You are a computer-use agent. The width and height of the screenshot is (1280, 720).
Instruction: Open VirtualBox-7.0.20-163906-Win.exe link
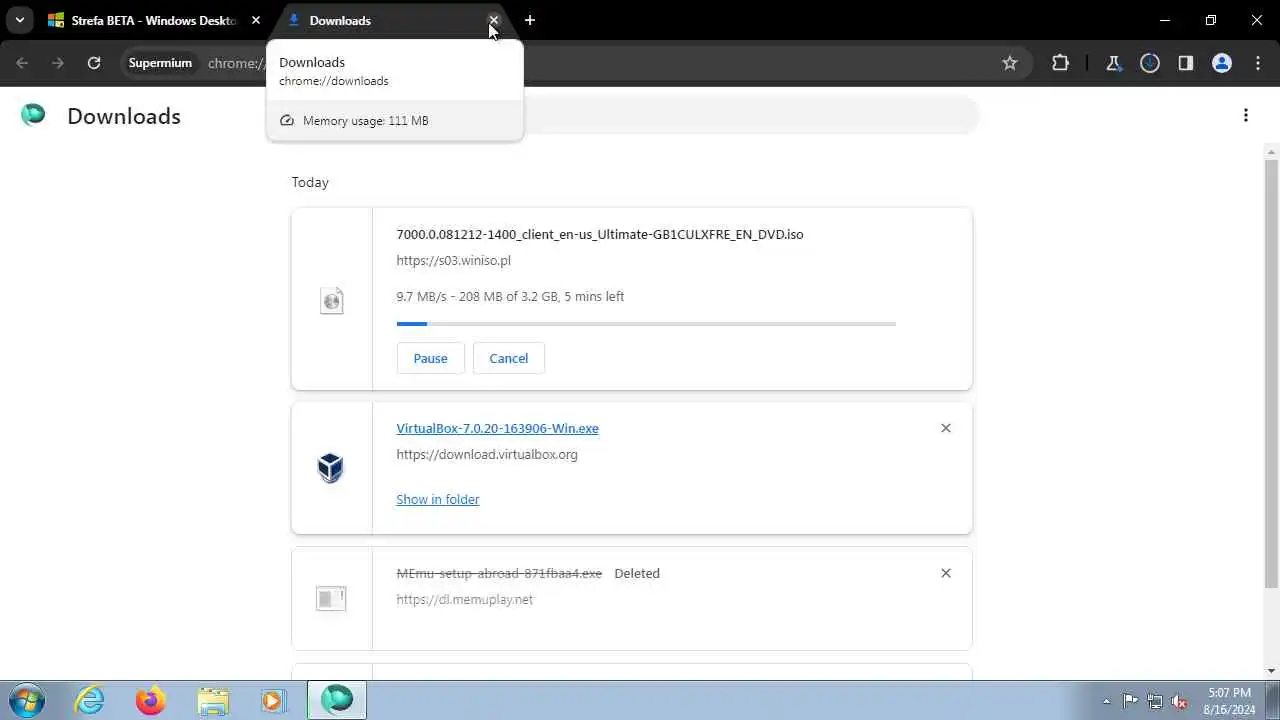point(498,428)
